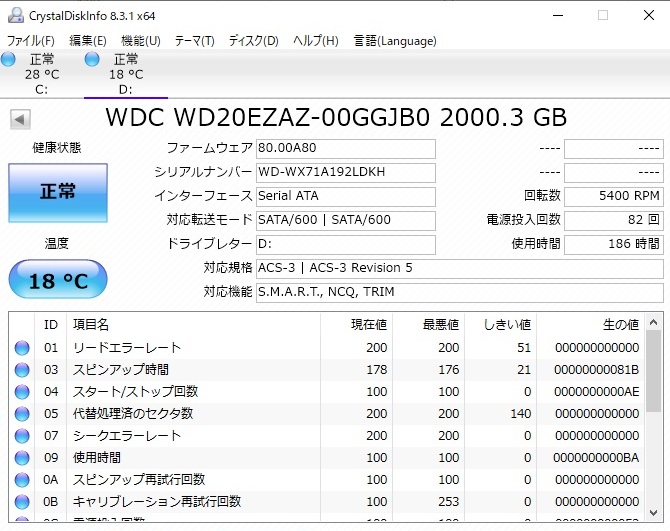Click the しきい値 column header
Screen dimensions: 670x531
500,325
